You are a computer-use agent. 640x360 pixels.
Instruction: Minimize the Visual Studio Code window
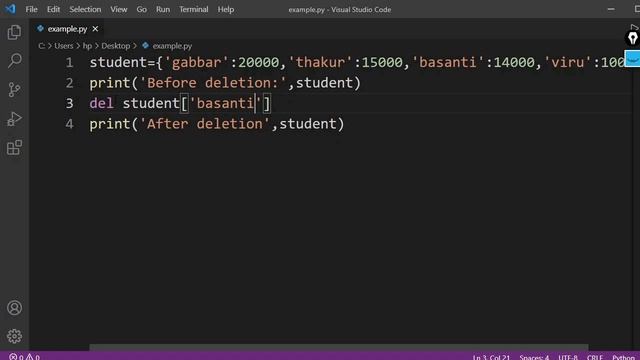click(611, 9)
